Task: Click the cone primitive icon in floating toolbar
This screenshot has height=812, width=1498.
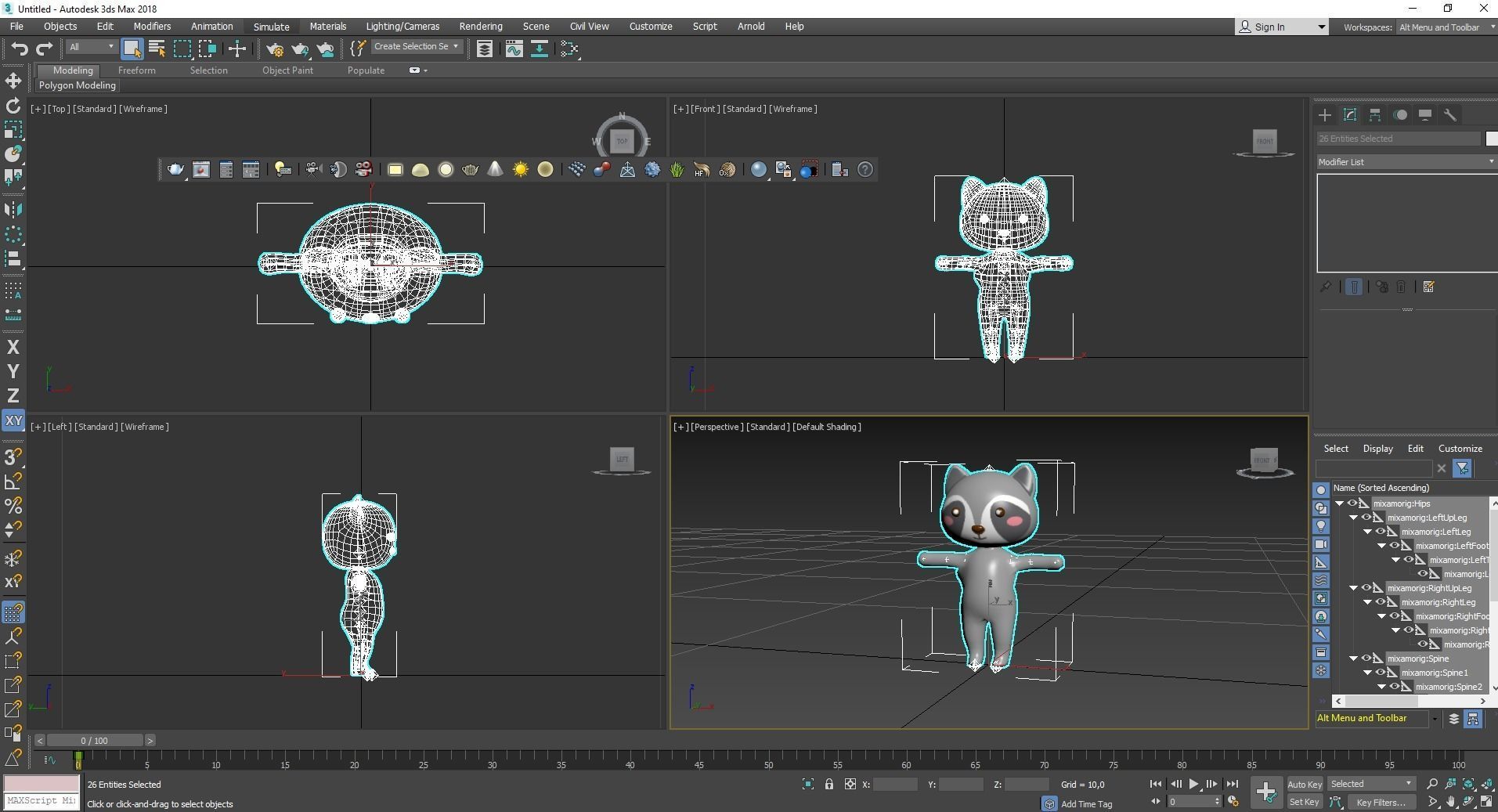Action: coord(495,169)
